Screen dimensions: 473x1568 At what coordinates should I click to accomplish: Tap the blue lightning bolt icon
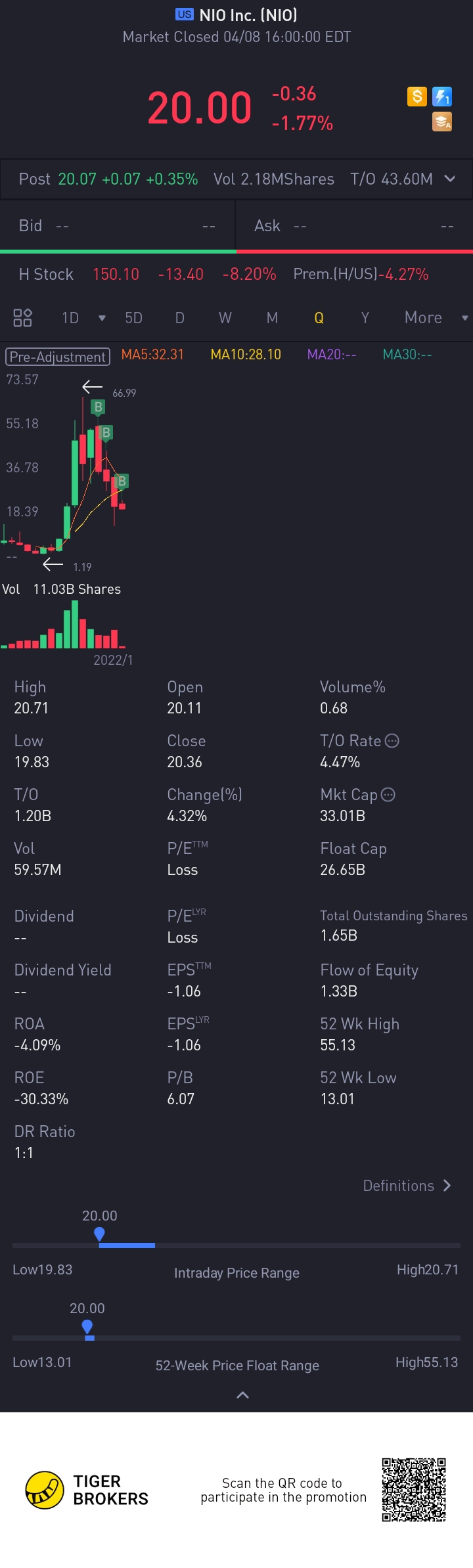[442, 97]
